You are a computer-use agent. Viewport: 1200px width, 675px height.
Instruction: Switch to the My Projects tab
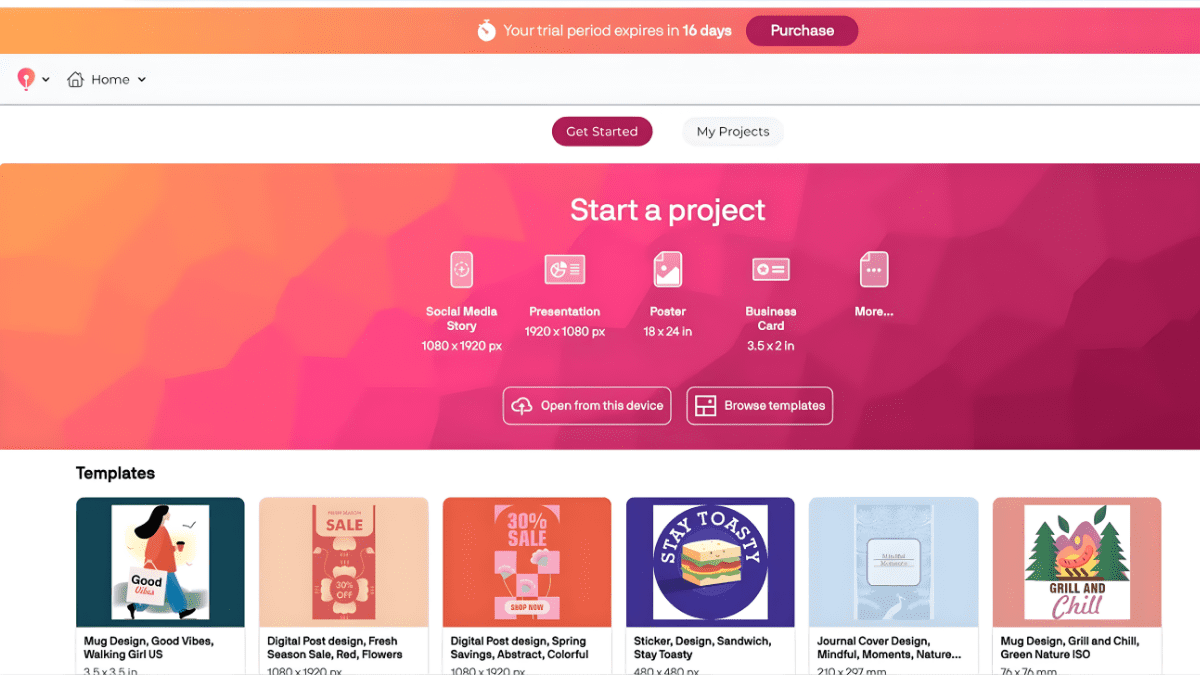pos(733,132)
